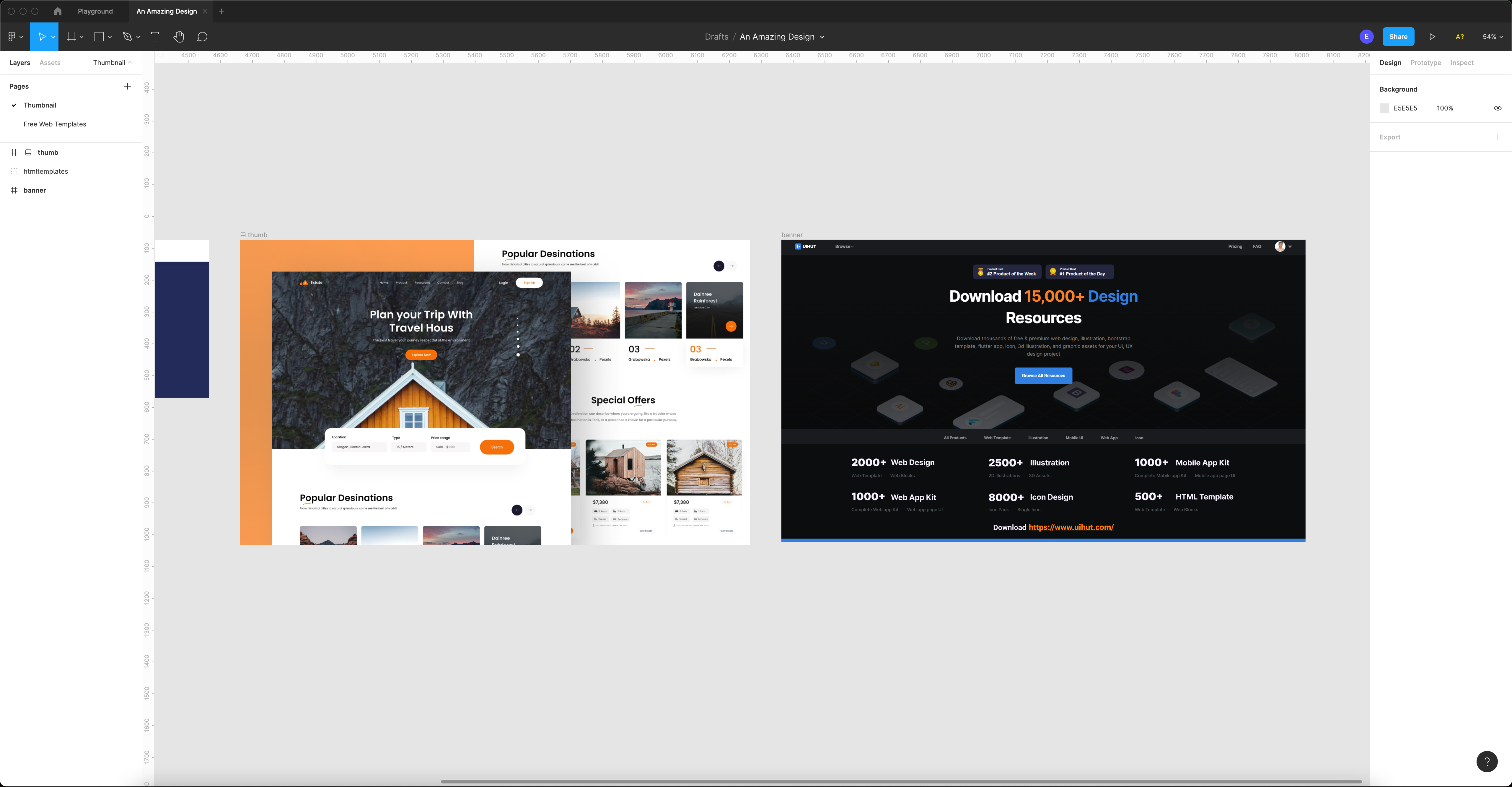Click the Export section heading
The height and width of the screenshot is (787, 1512).
[x=1389, y=137]
